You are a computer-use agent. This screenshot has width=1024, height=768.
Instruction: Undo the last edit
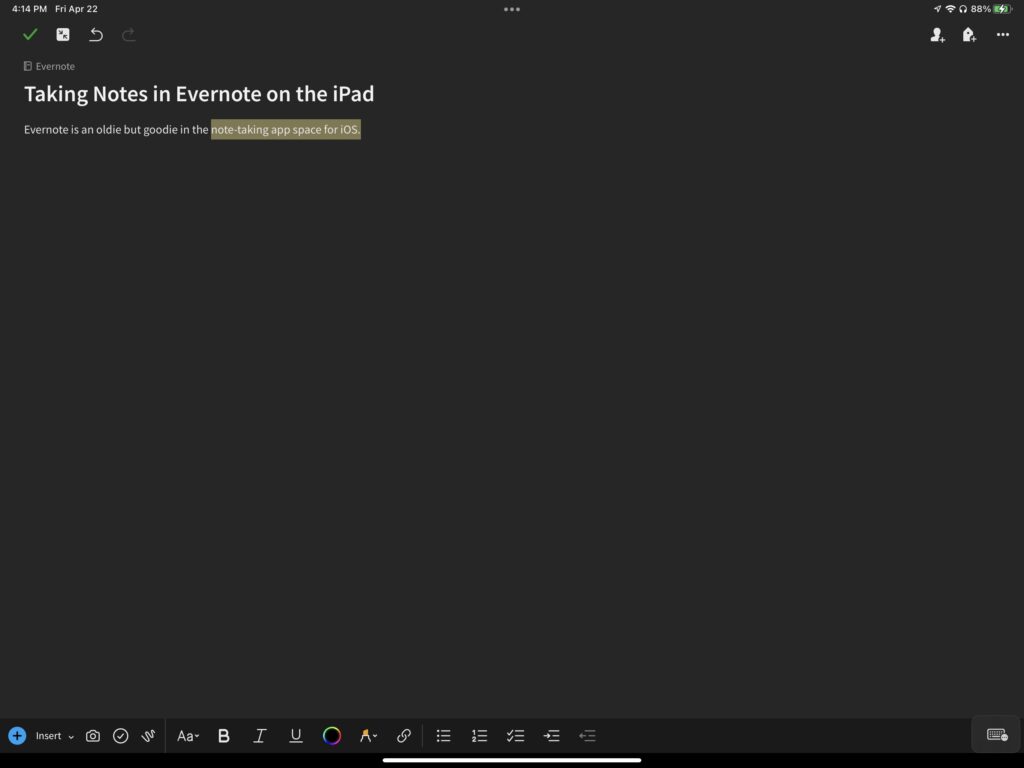[x=96, y=35]
